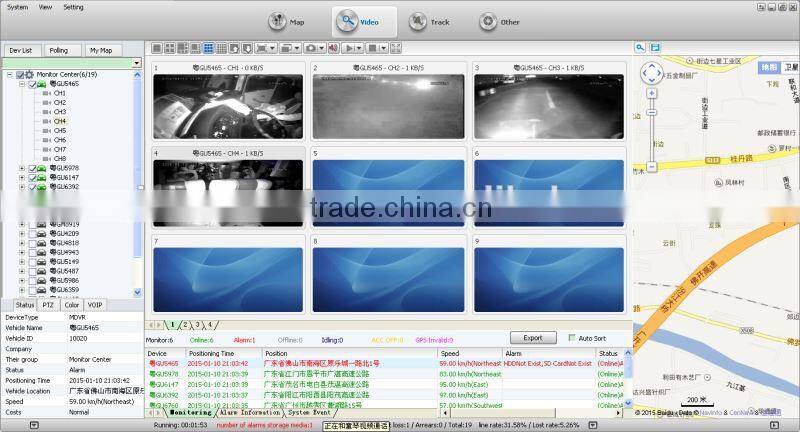Click the status bar icon at far left
This screenshot has width=800, height=432.
point(34,425)
